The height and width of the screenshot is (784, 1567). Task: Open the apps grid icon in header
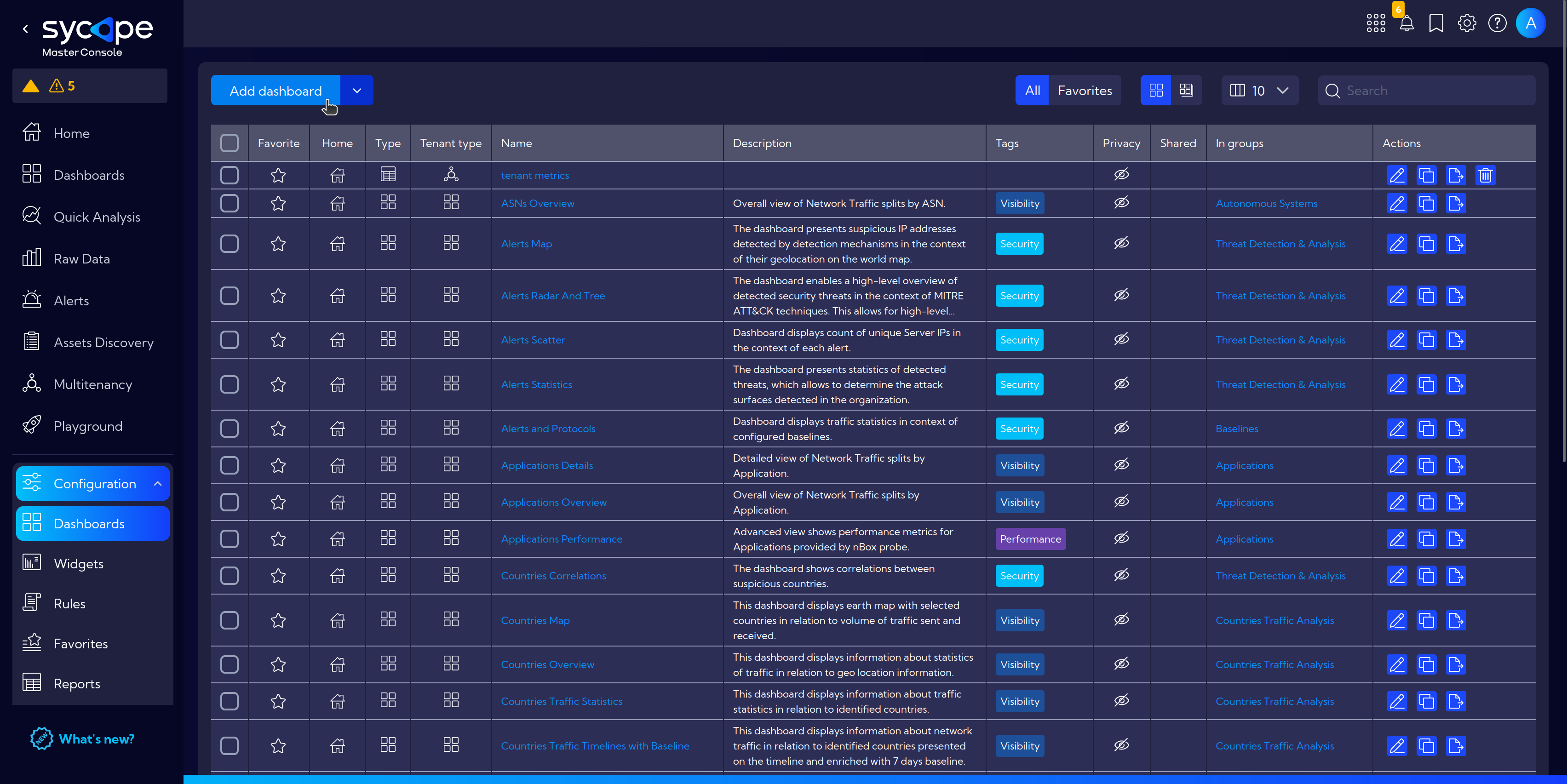[x=1375, y=23]
